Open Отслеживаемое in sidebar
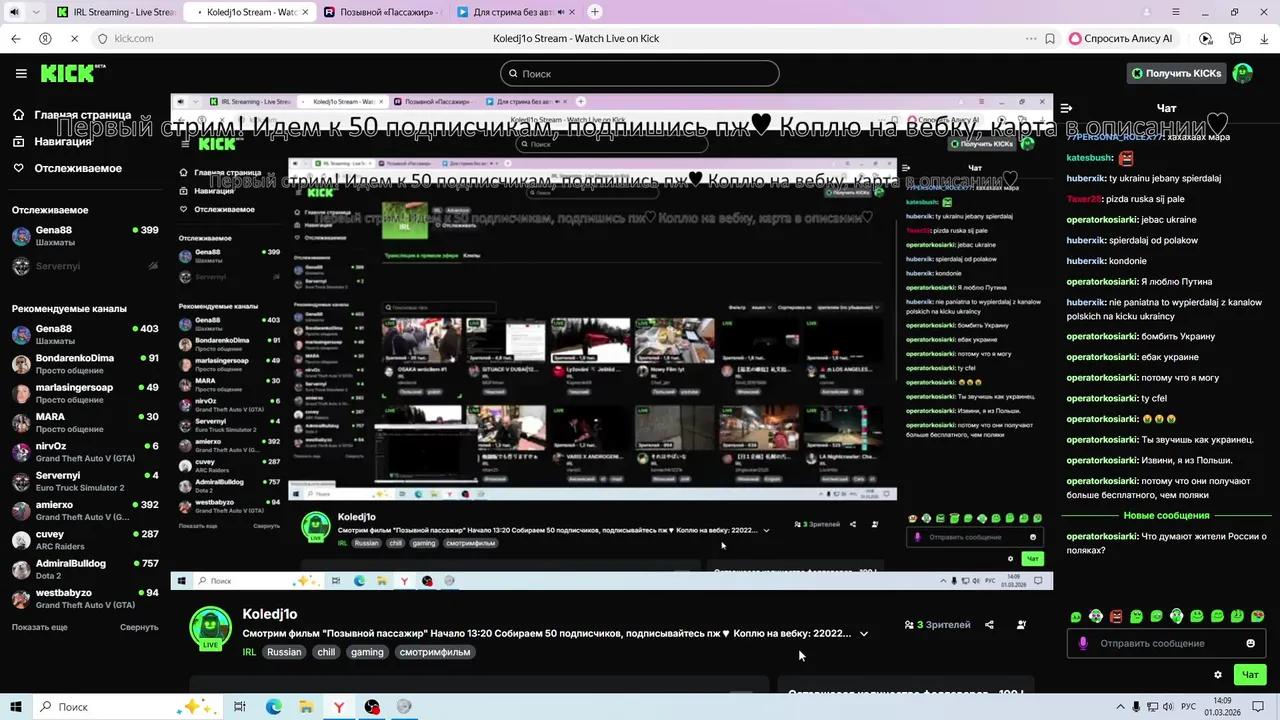 coord(67,168)
